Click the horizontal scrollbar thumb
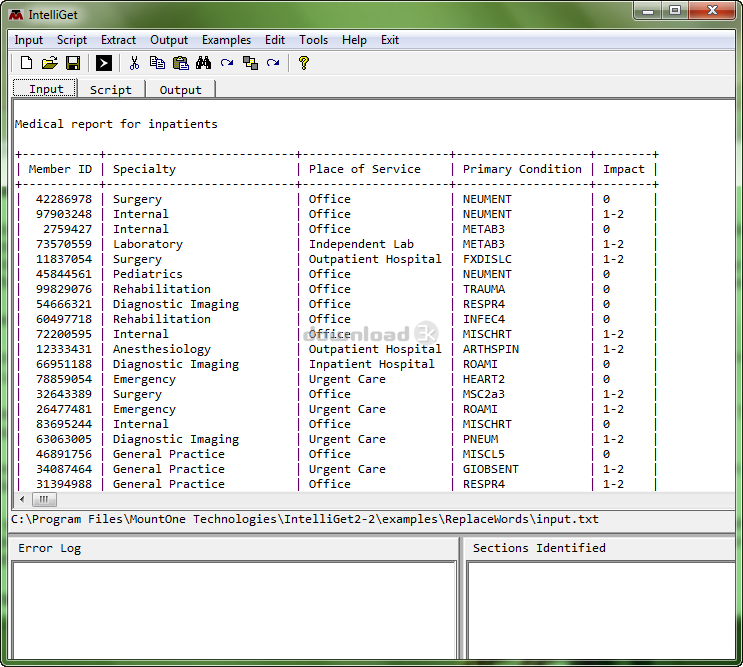This screenshot has height=667, width=743. tap(44, 499)
